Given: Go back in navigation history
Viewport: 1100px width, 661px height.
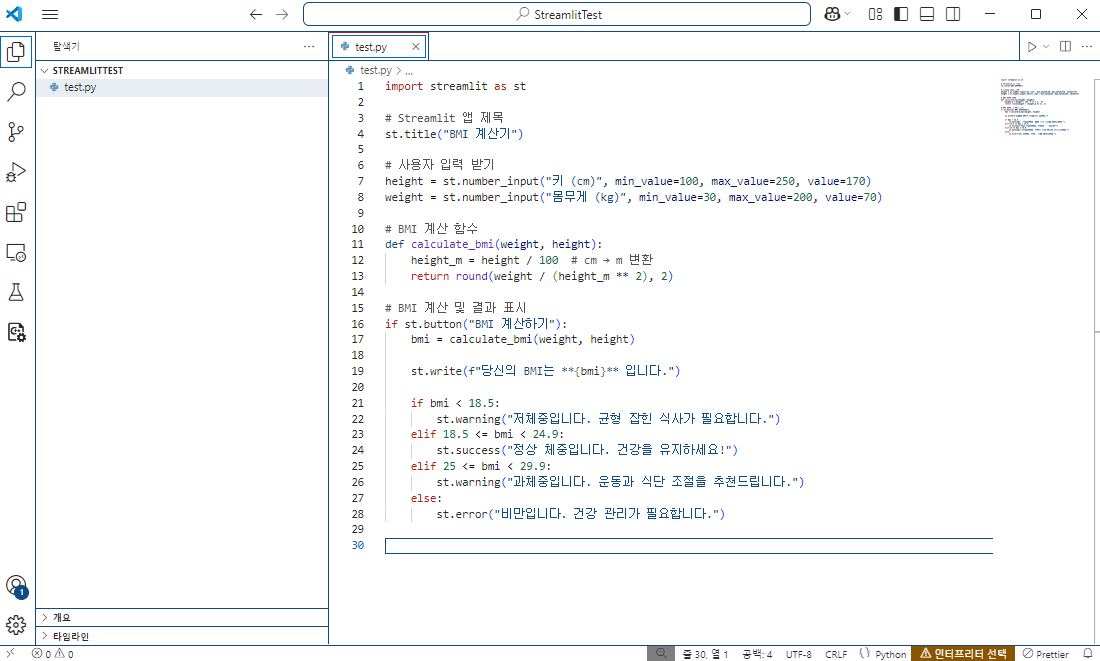Looking at the screenshot, I should click(x=256, y=14).
